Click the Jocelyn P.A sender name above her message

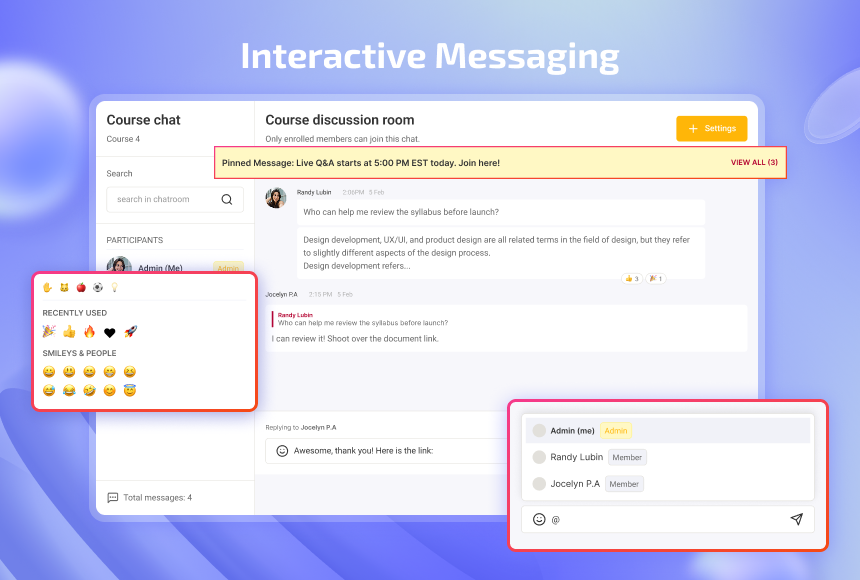[x=281, y=295]
